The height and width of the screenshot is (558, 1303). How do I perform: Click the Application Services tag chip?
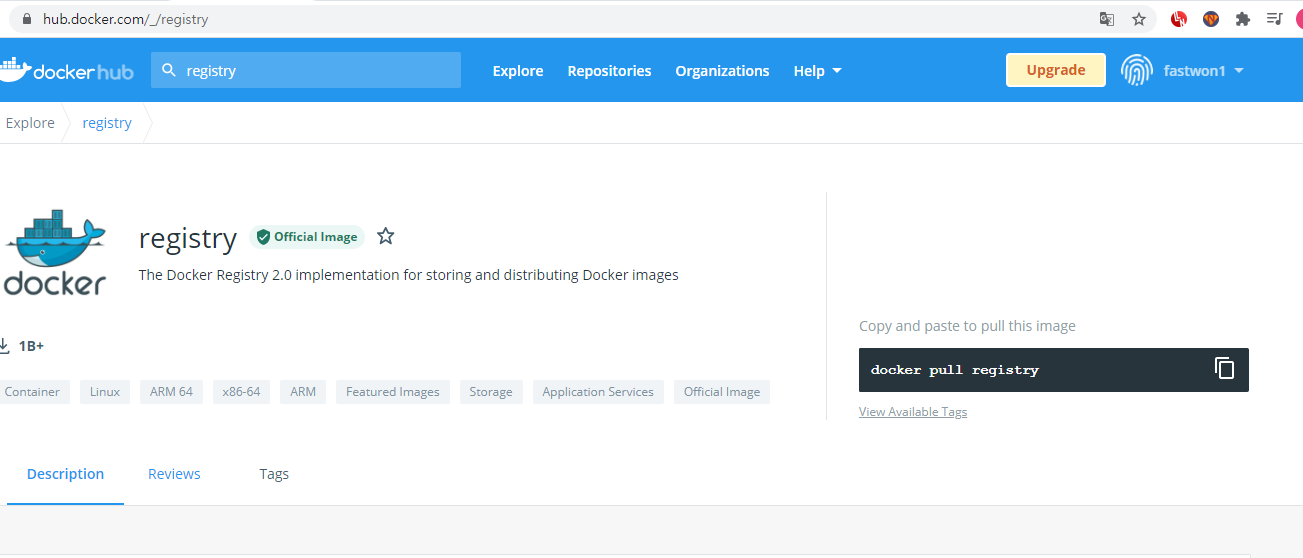(598, 392)
